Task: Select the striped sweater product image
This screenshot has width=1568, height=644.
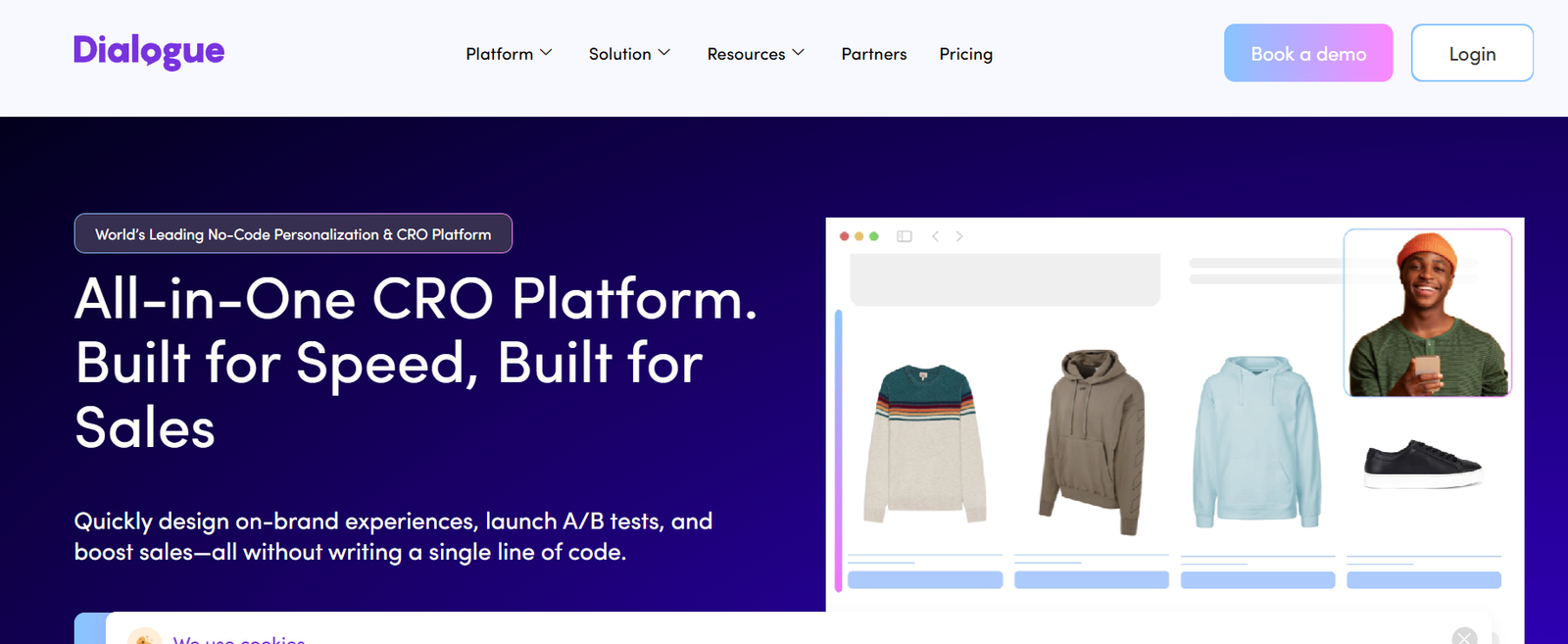Action: tap(924, 444)
